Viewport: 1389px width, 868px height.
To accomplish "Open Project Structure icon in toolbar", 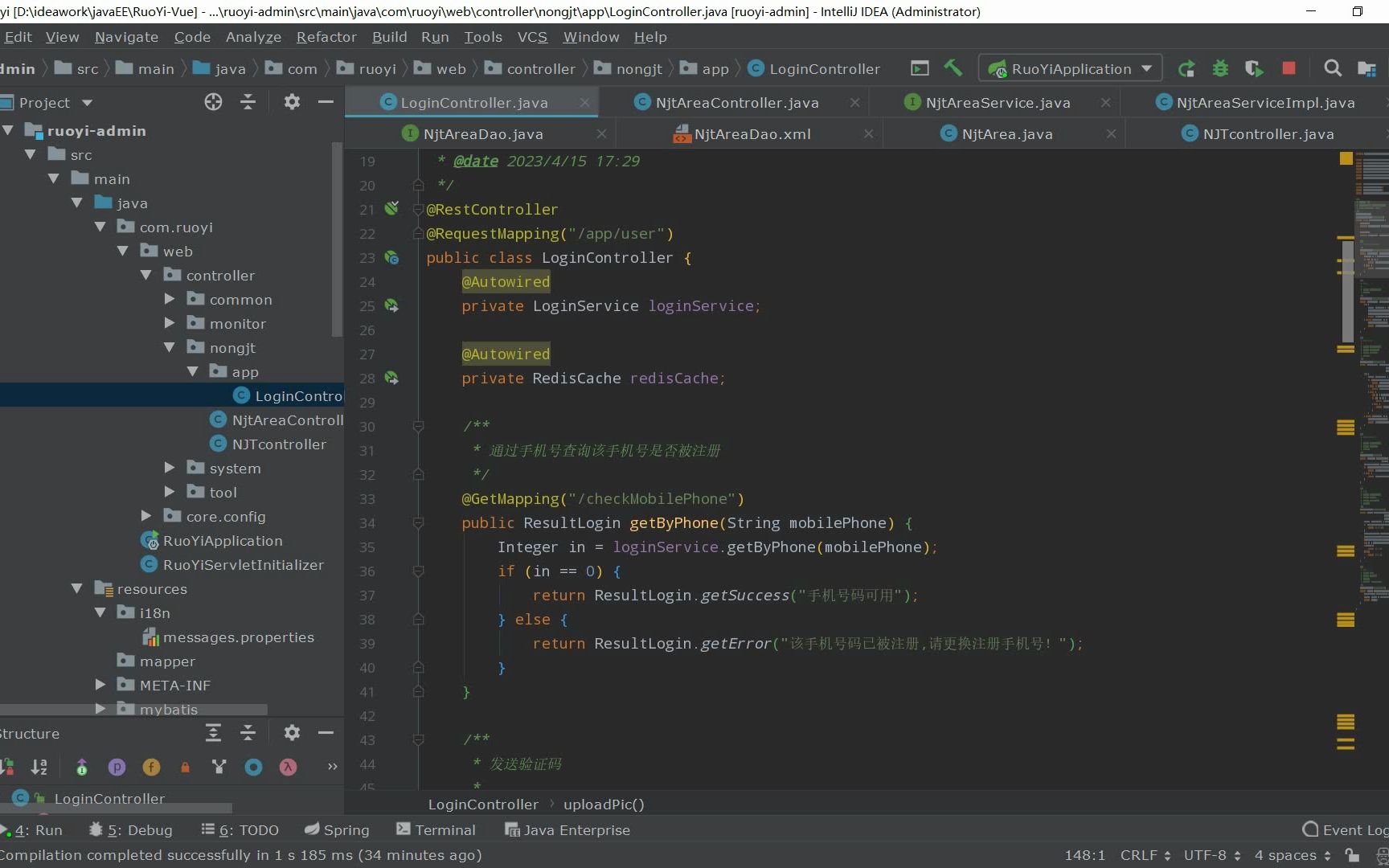I will coord(1366,68).
